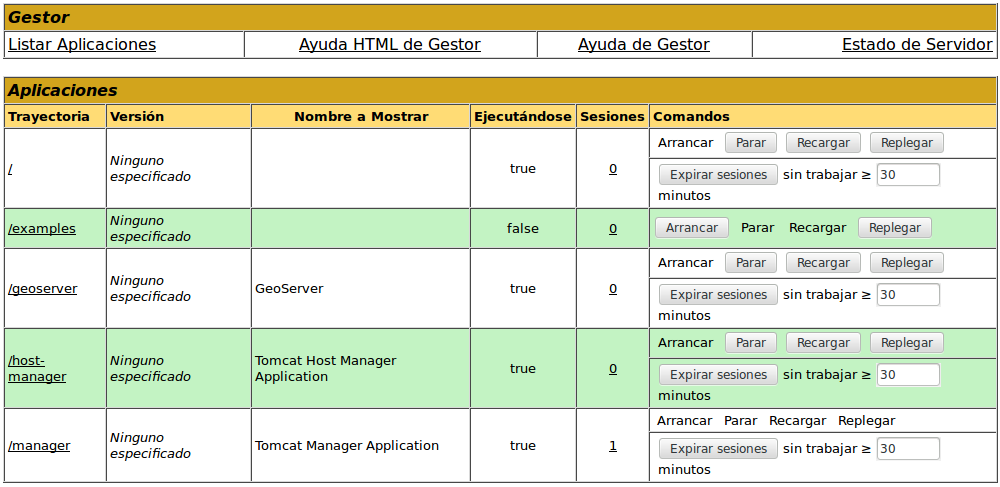Stop the /geoserver app with Parar
This screenshot has width=1000, height=487.
pyautogui.click(x=750, y=263)
